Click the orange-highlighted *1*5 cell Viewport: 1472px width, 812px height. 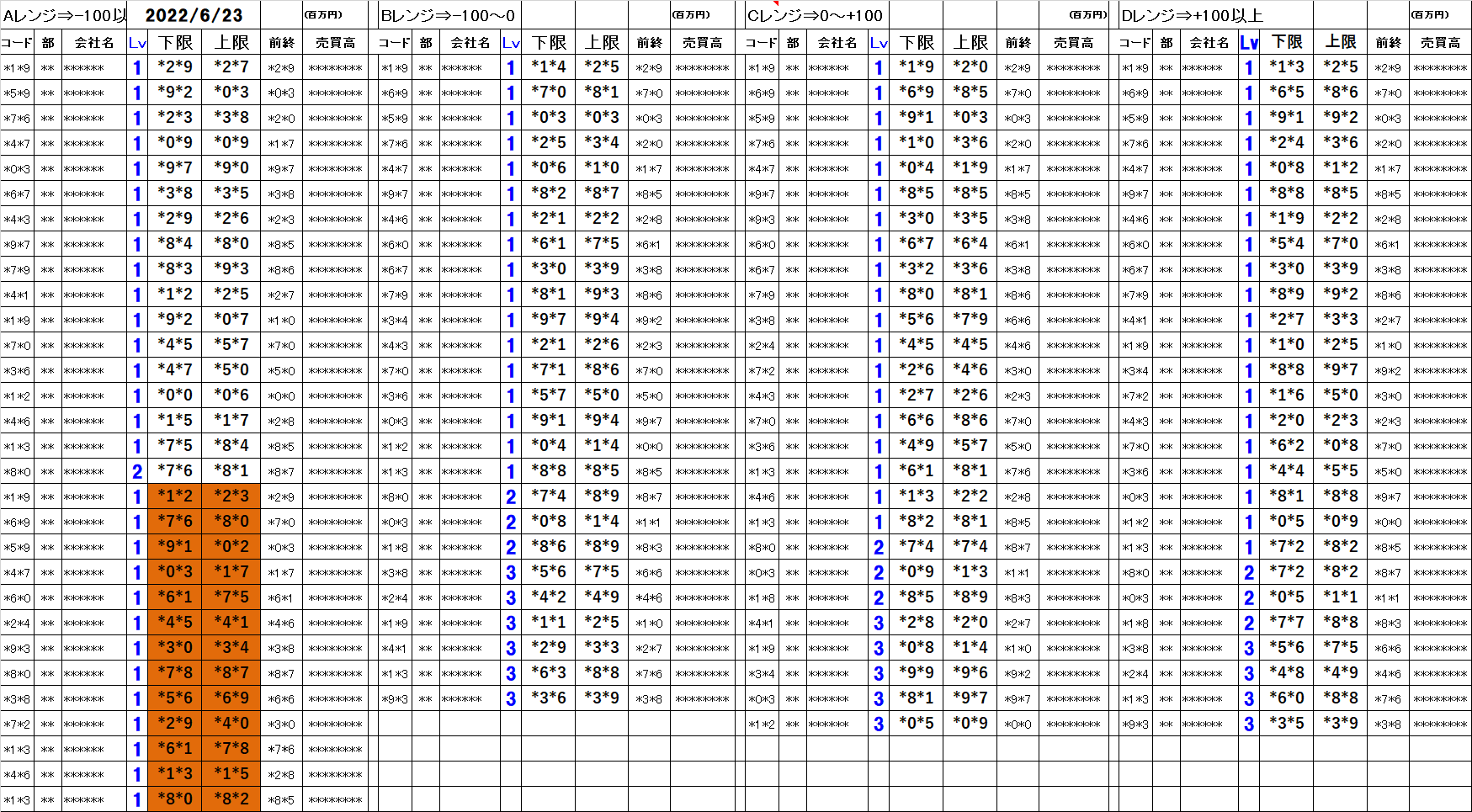coord(231,774)
